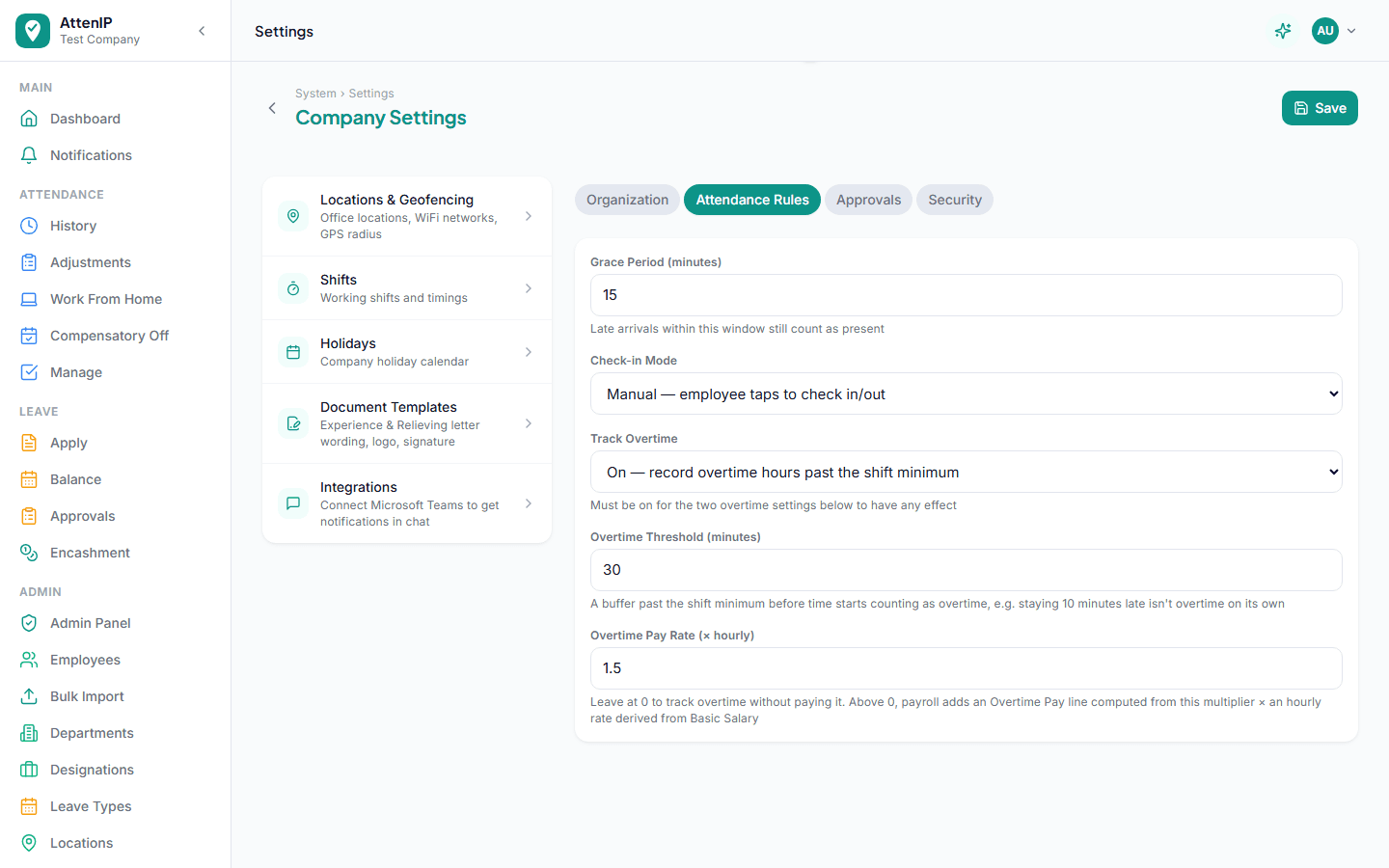
Task: Click the Locations & Geofencing pin icon
Action: pyautogui.click(x=293, y=216)
